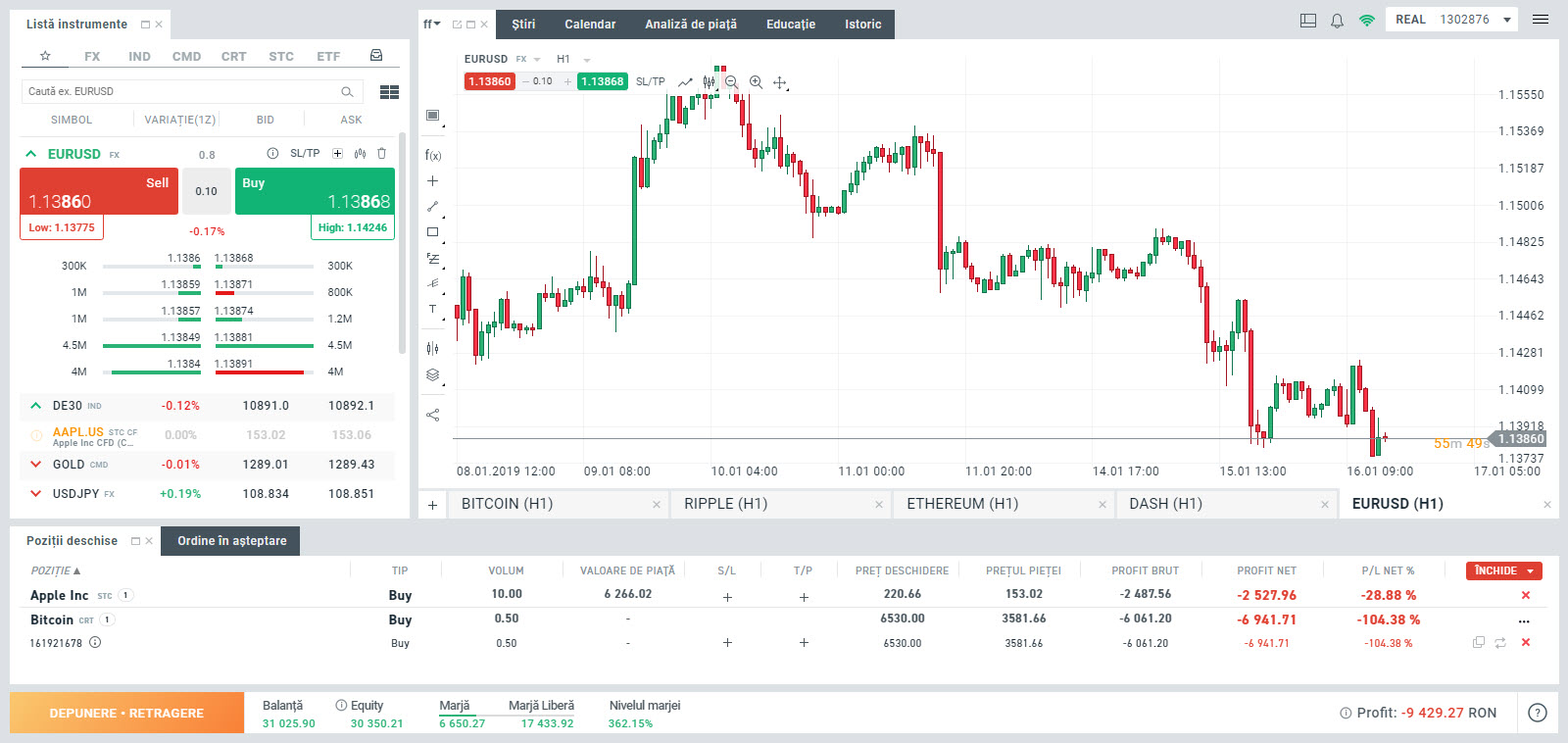
Task: Check the green connection status icon
Action: [1366, 20]
